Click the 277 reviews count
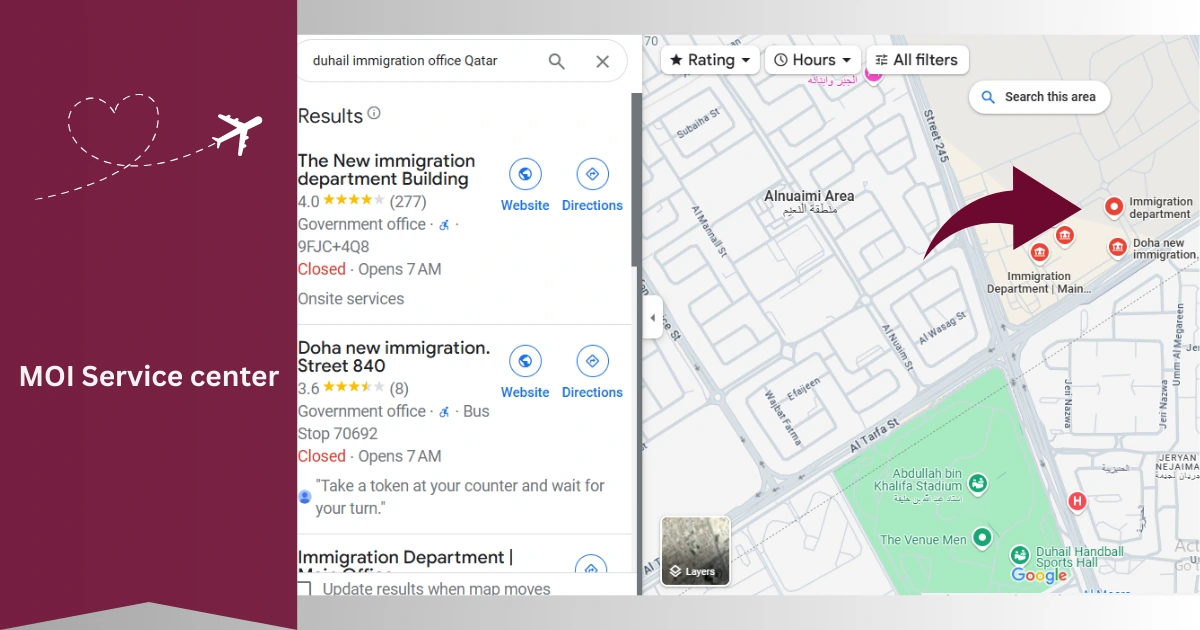The width and height of the screenshot is (1200, 630). point(408,201)
